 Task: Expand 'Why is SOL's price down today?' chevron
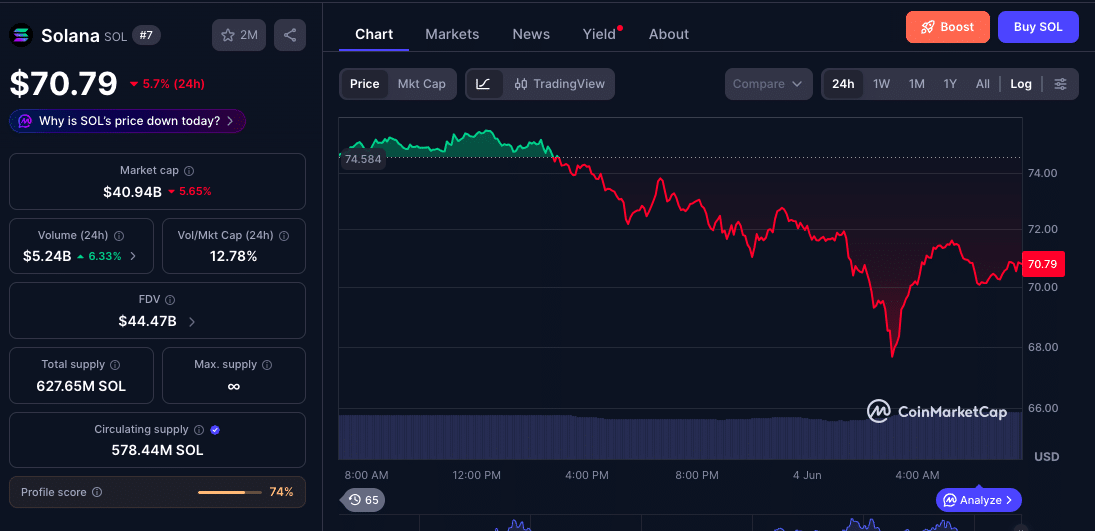point(230,121)
